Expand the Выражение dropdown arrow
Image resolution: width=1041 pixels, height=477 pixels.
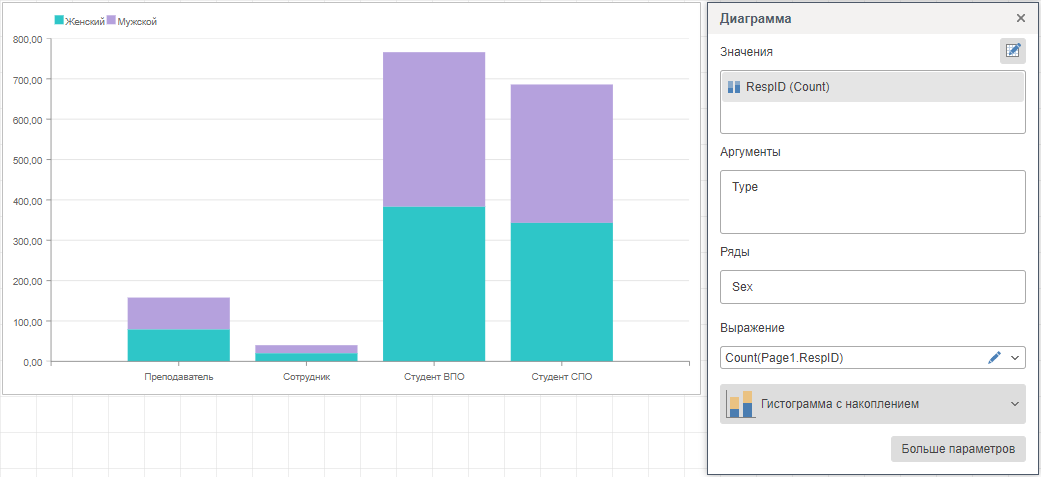[x=1015, y=357]
